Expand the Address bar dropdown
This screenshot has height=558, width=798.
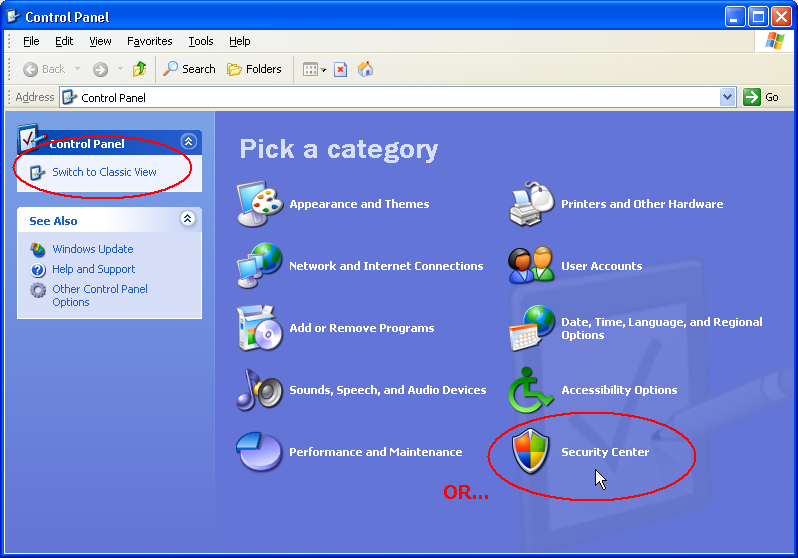tap(728, 97)
